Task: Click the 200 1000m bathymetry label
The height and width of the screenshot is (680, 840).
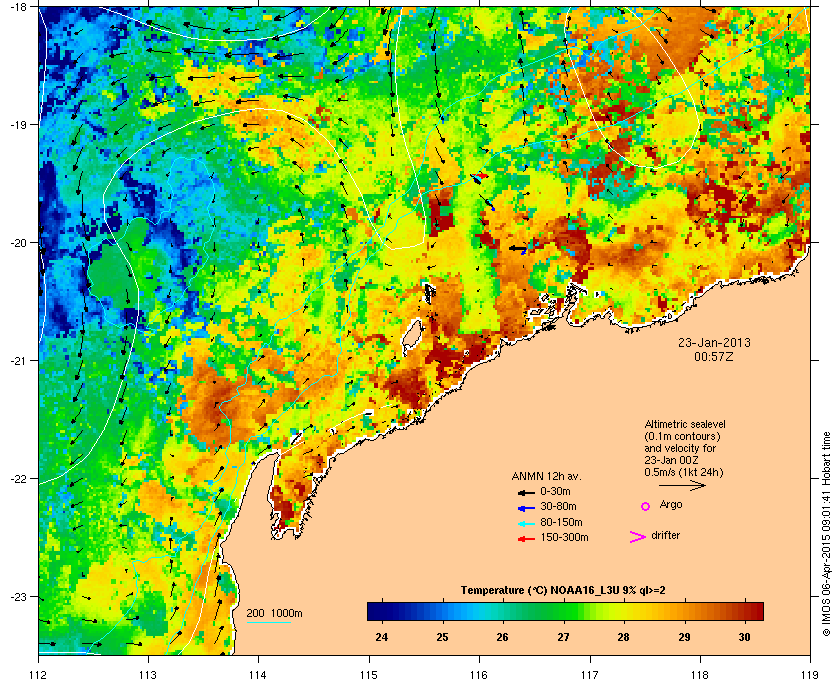Action: (274, 613)
